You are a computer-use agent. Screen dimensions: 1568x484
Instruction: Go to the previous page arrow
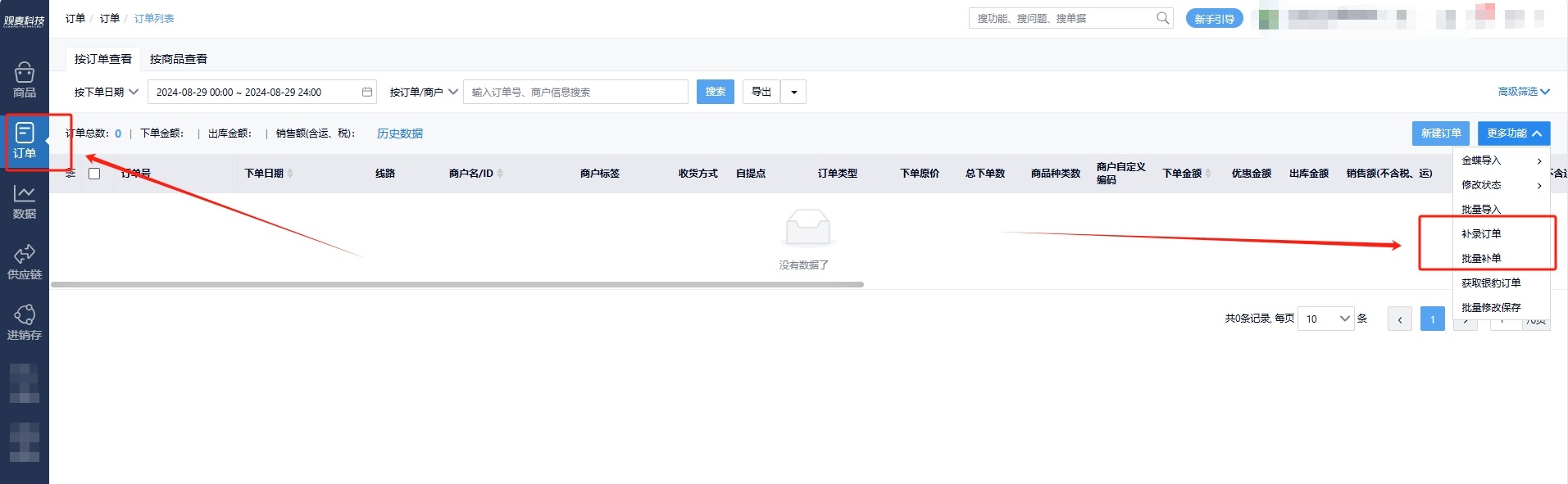[x=1400, y=319]
